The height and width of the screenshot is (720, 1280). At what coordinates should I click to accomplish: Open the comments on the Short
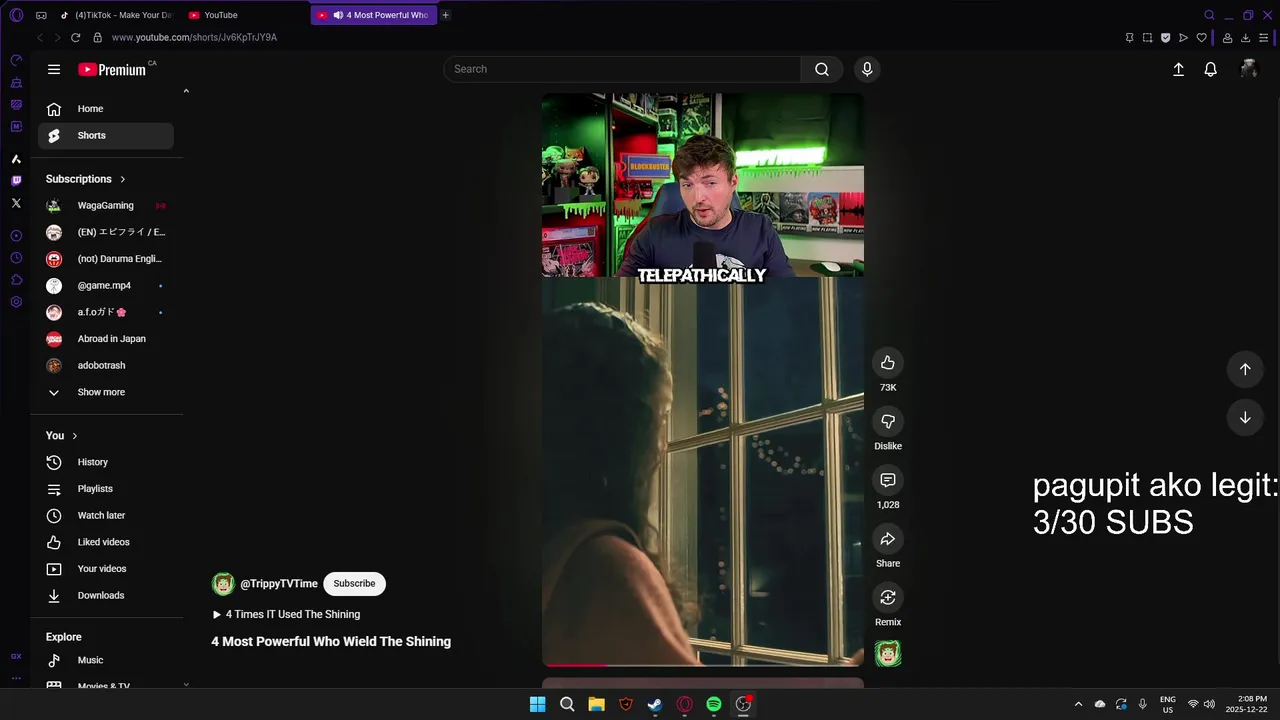tap(888, 480)
